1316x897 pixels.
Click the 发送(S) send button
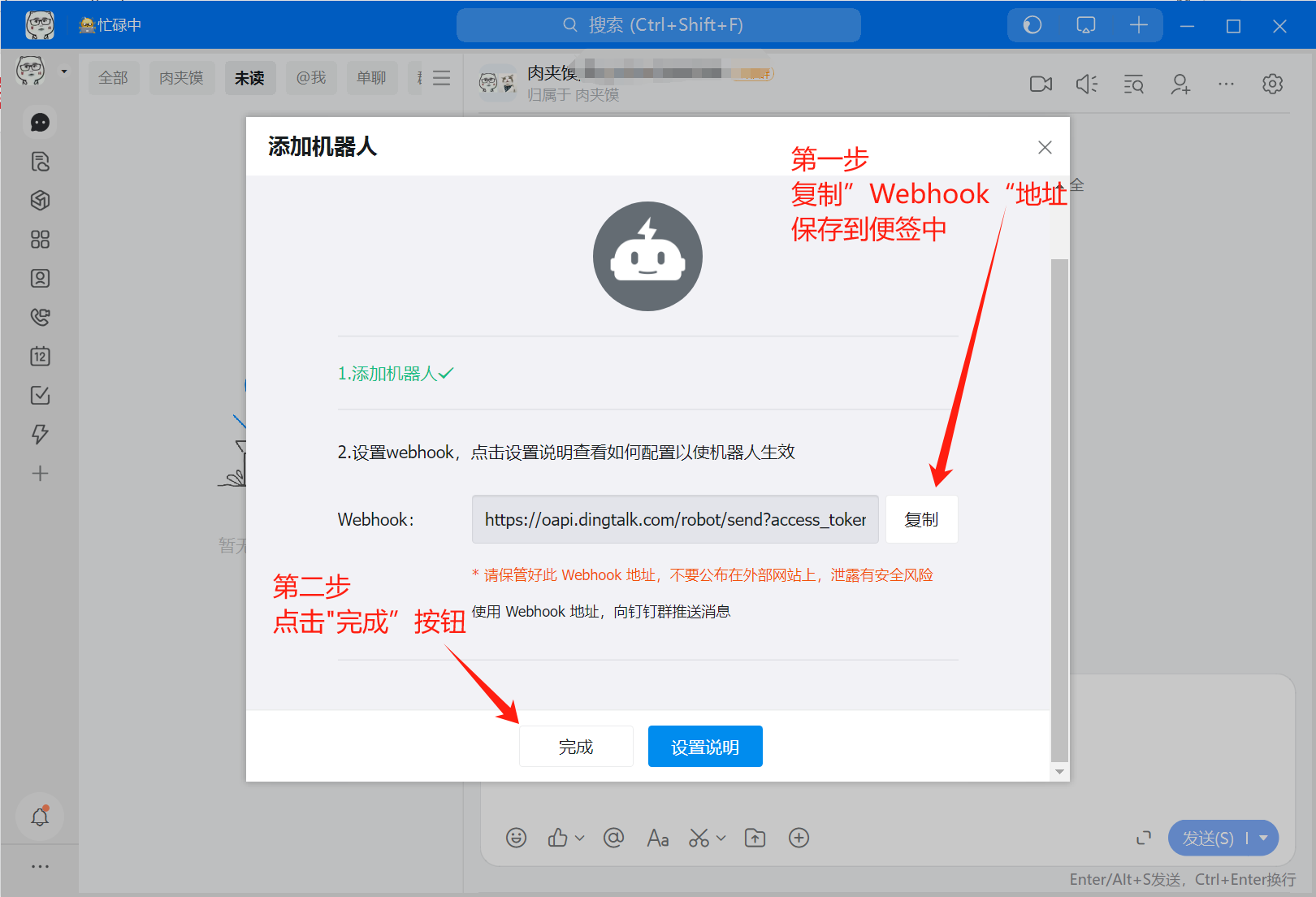(x=1208, y=838)
